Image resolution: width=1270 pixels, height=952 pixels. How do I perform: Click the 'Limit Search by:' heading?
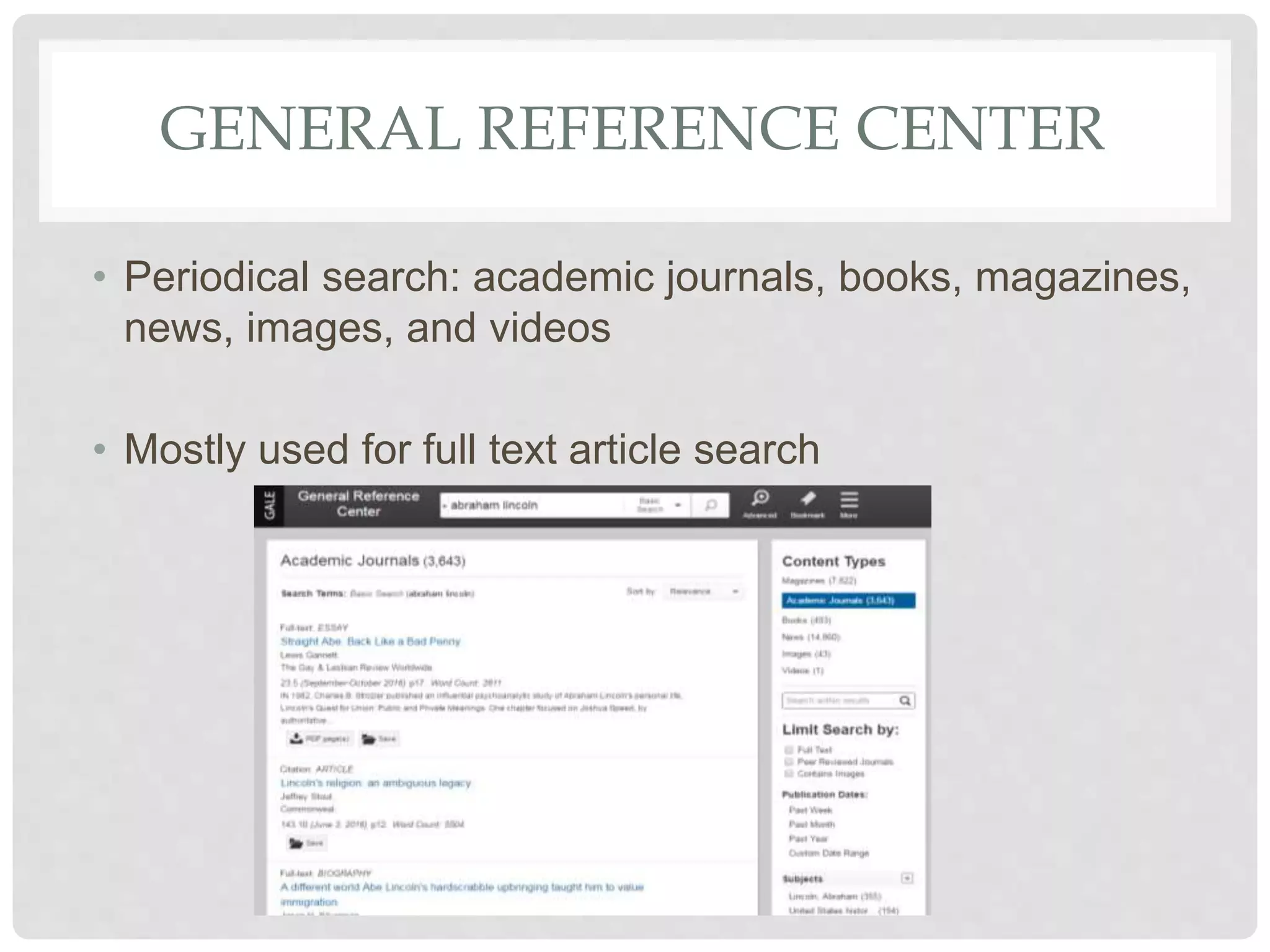[x=840, y=729]
